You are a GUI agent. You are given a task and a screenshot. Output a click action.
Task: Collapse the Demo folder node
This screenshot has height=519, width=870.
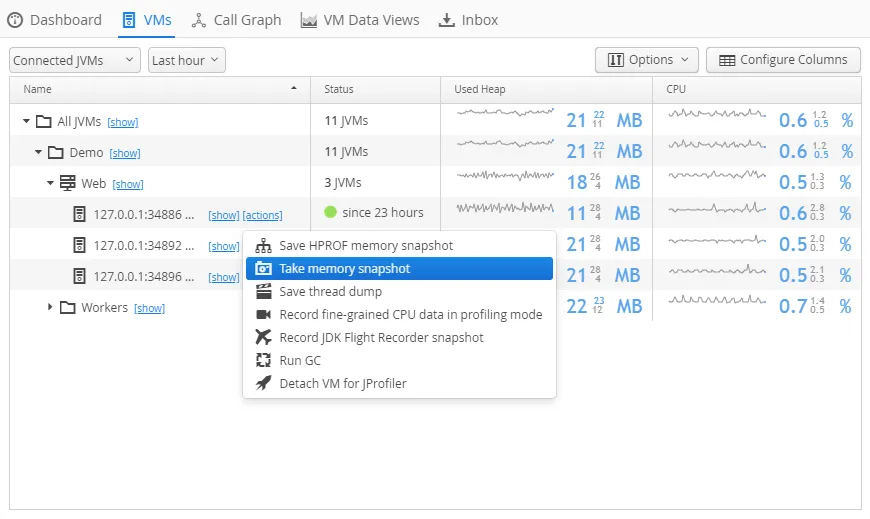(x=38, y=152)
